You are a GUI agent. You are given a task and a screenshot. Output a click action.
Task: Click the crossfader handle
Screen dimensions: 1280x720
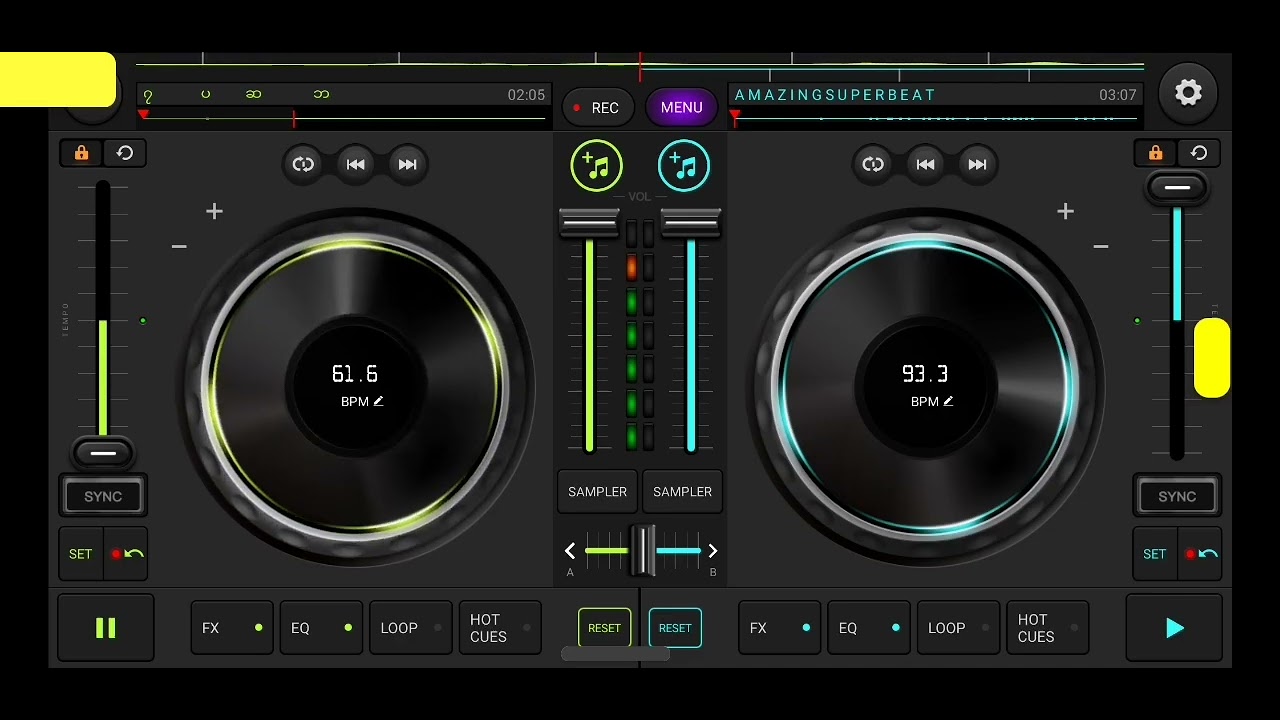(642, 551)
